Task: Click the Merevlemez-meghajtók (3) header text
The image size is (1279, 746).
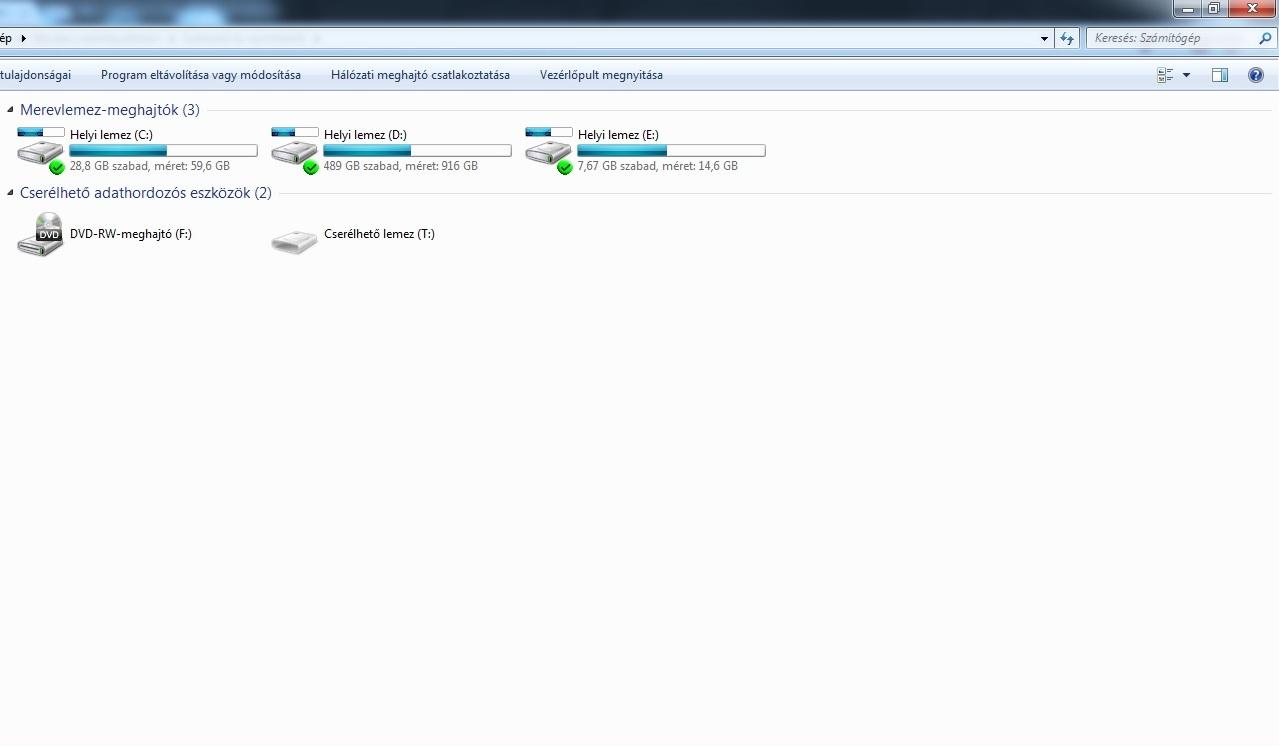Action: point(110,110)
